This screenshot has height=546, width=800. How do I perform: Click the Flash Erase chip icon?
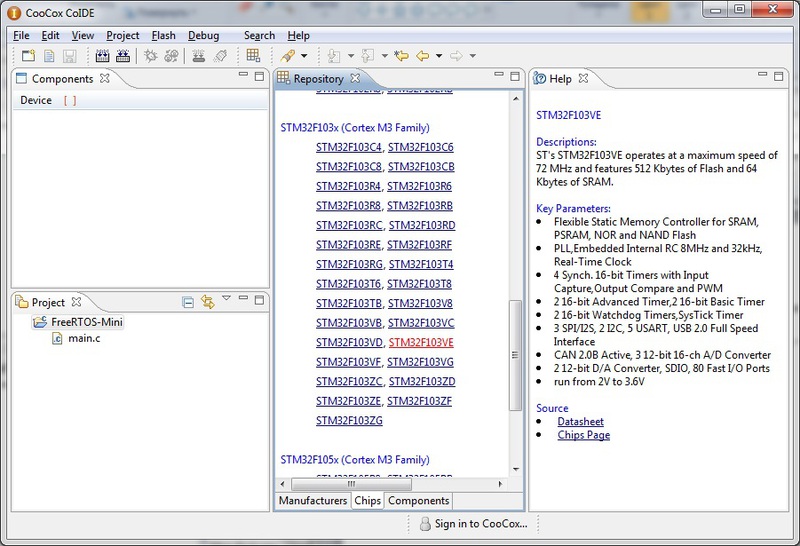220,56
